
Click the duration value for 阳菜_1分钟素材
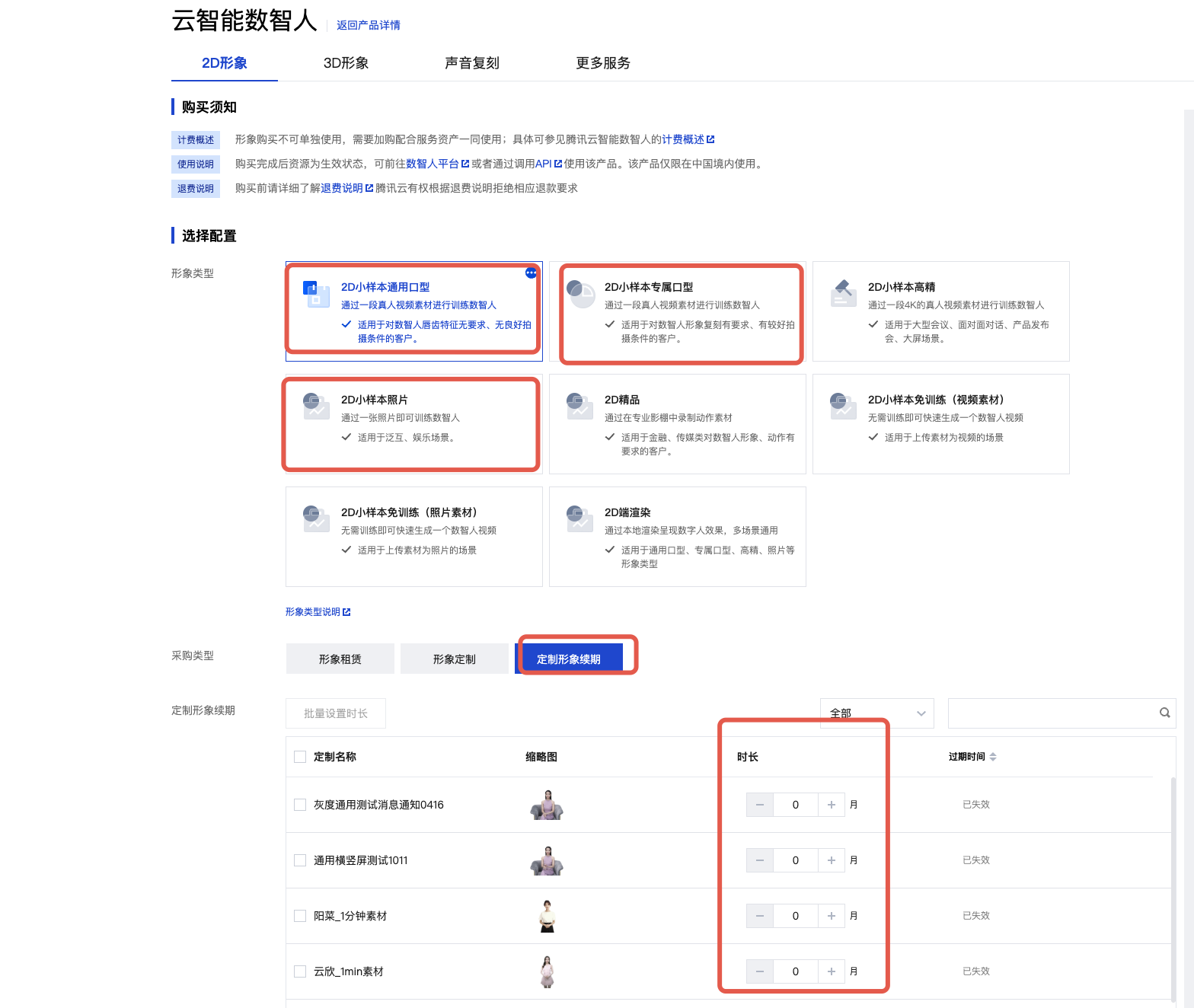point(796,916)
